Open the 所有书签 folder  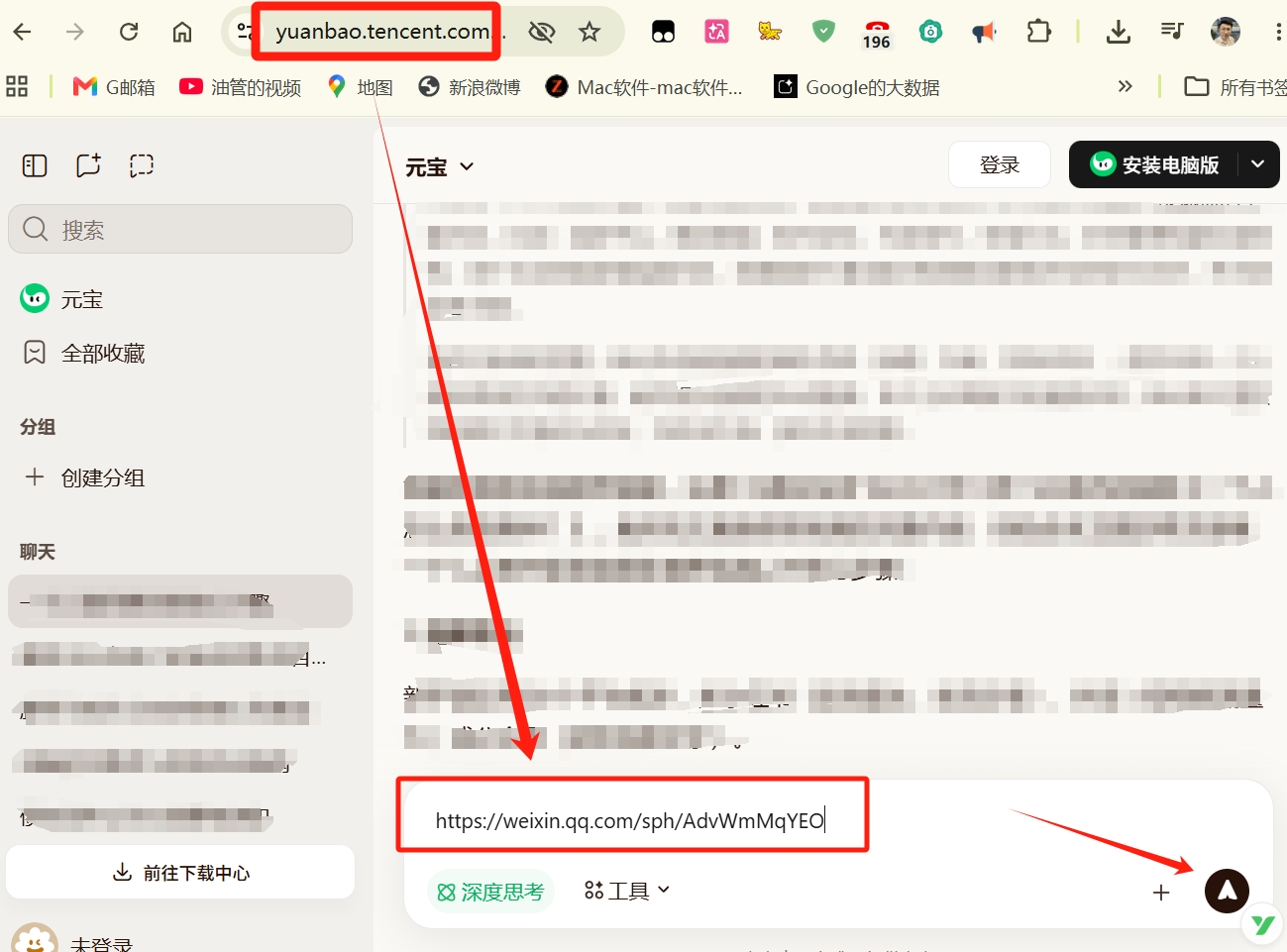click(x=1235, y=87)
